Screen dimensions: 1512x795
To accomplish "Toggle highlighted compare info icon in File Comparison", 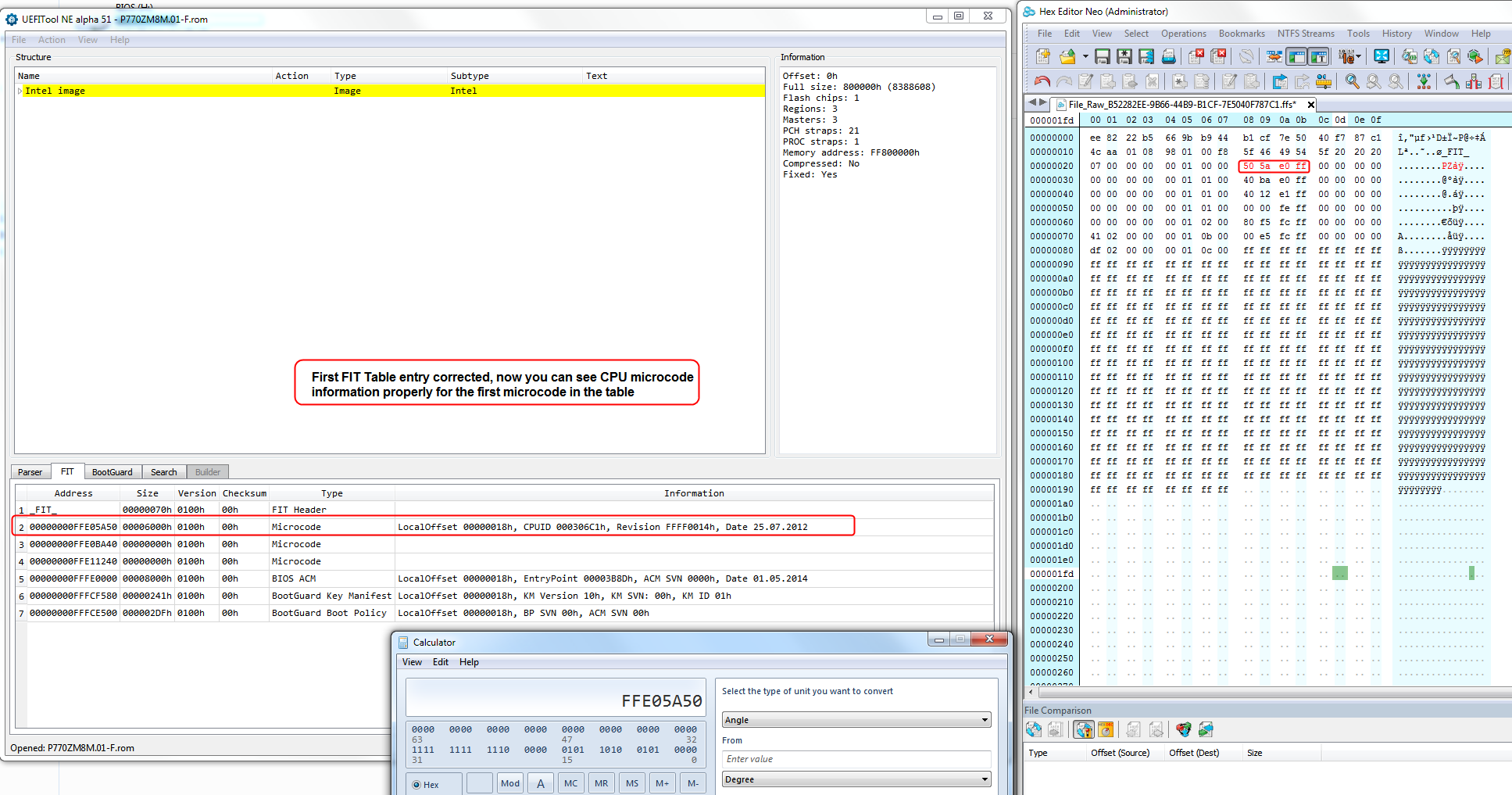I will [x=1084, y=729].
